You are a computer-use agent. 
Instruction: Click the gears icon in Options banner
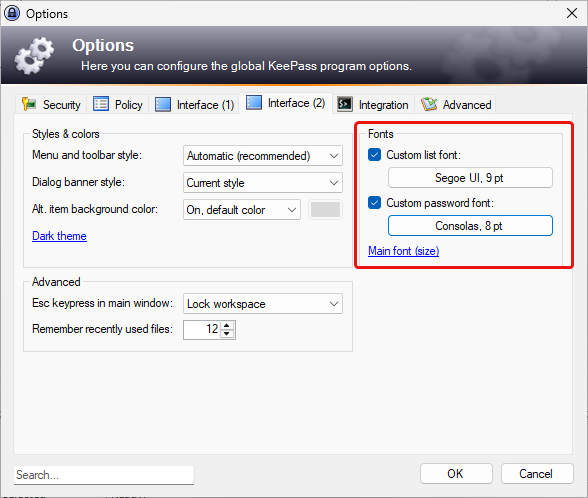click(x=34, y=56)
